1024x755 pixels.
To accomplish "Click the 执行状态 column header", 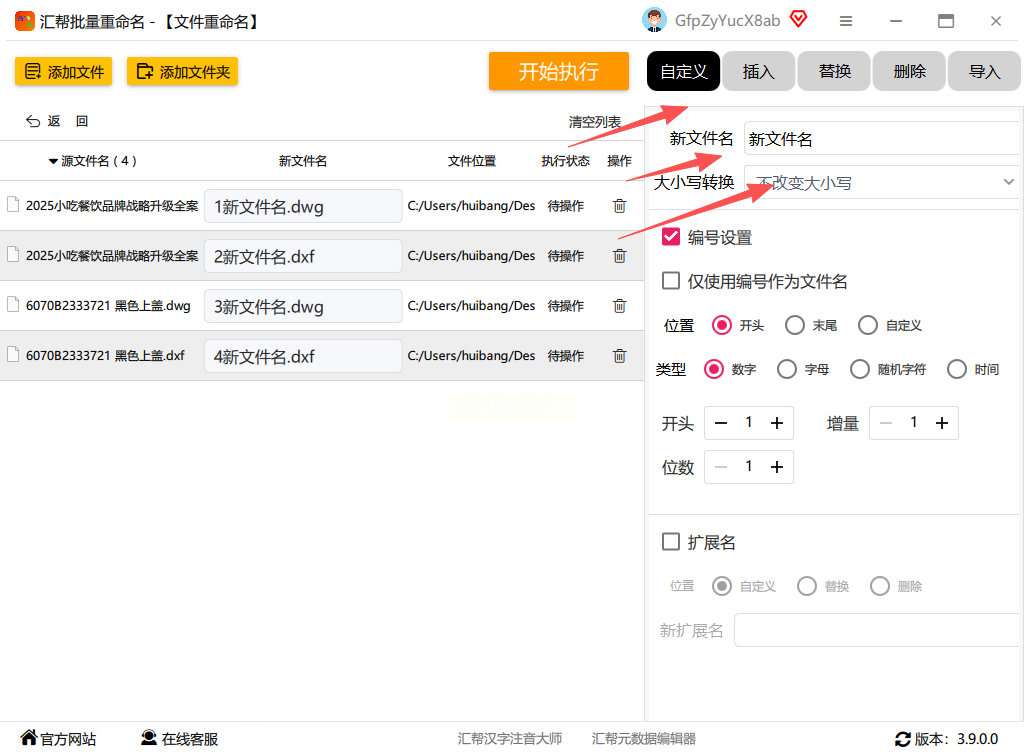I will (566, 161).
